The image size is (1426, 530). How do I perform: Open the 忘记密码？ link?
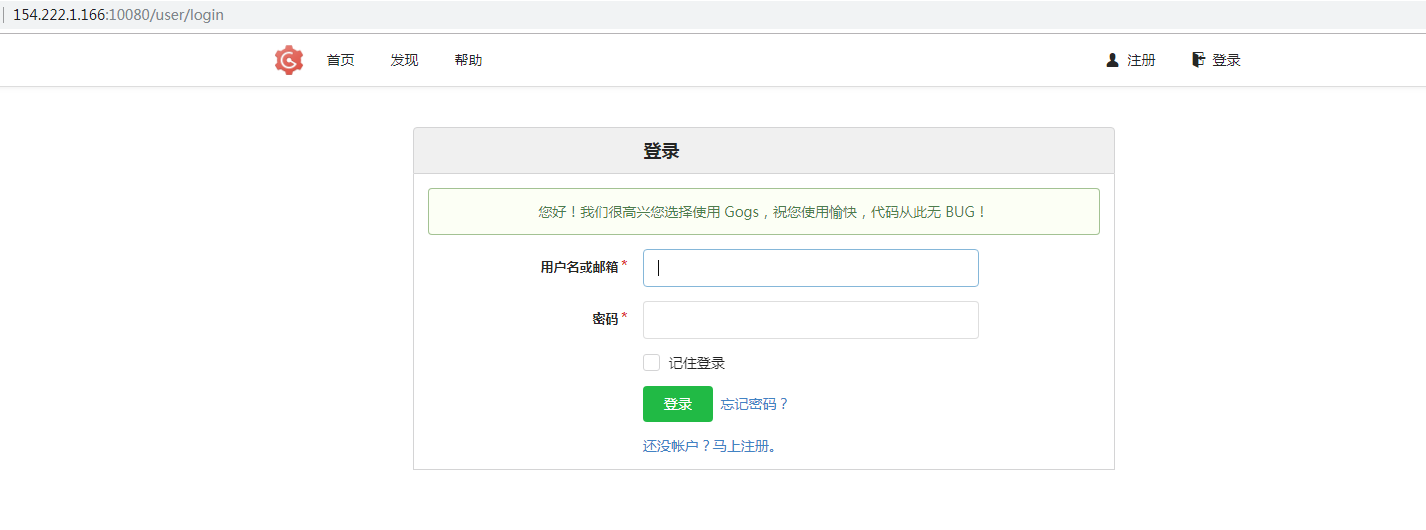click(755, 404)
